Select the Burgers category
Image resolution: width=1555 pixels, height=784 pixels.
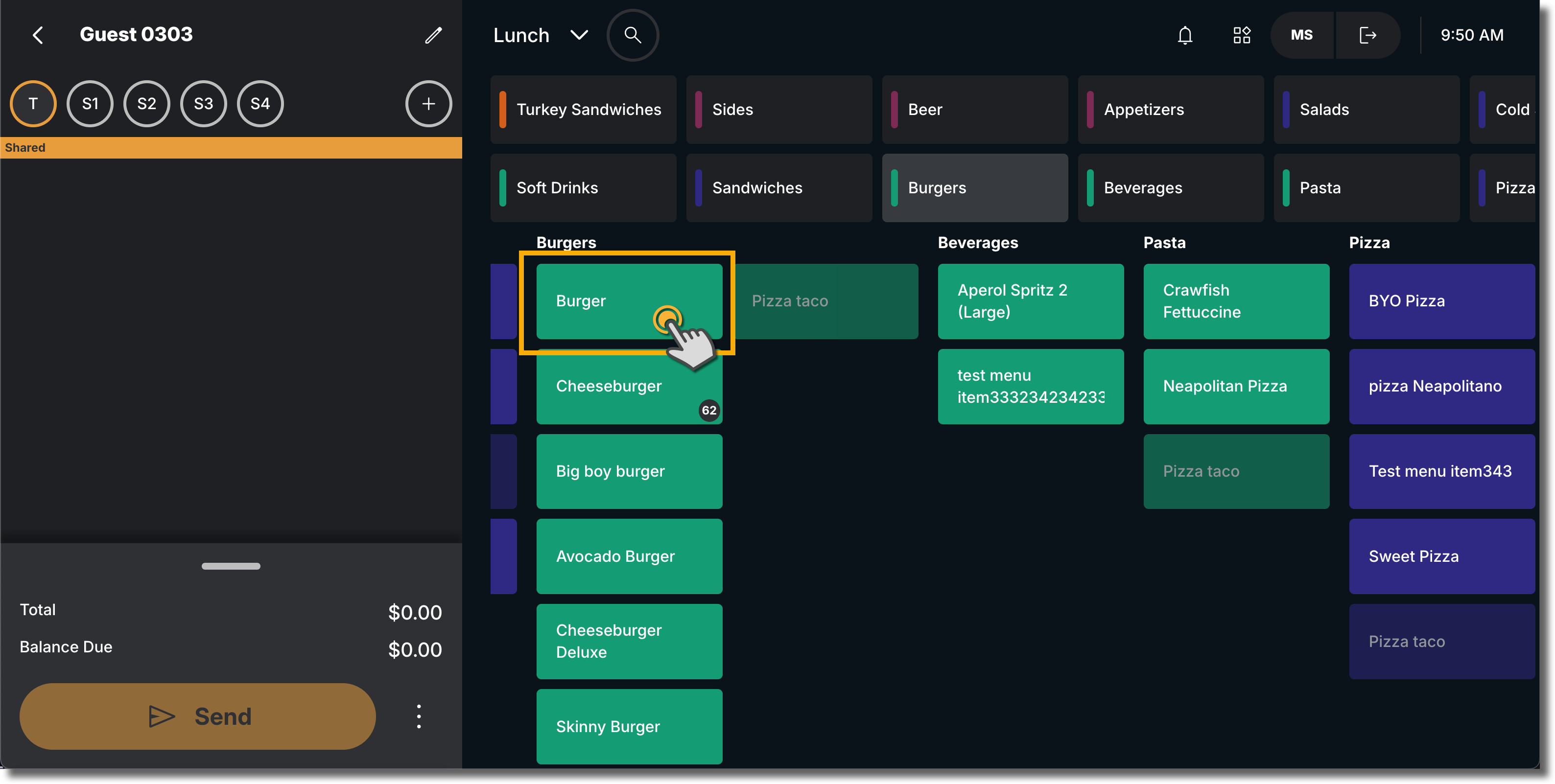975,188
